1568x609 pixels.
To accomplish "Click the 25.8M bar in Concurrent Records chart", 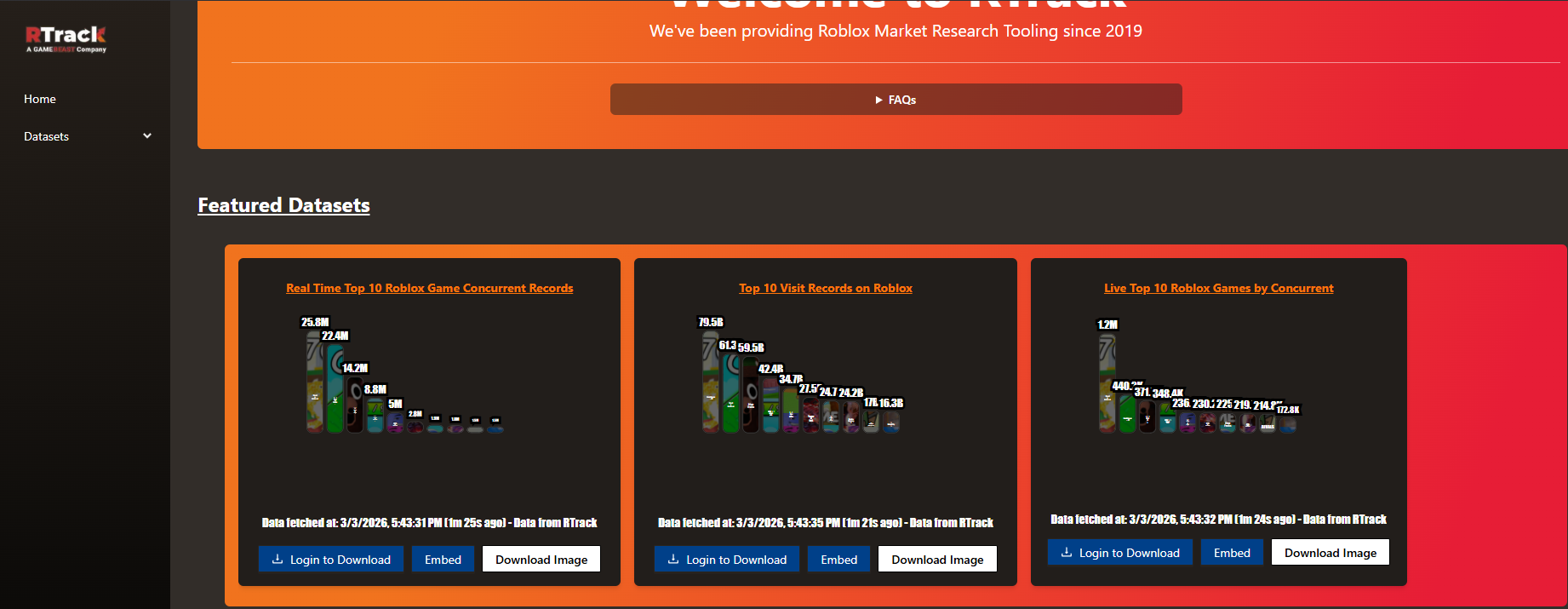I will click(x=315, y=382).
